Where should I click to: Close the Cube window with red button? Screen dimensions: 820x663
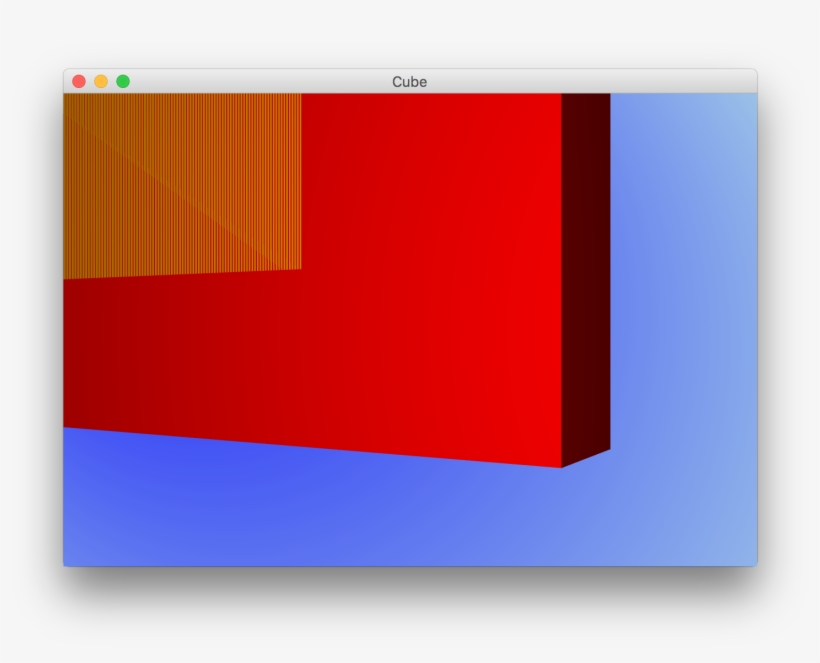[x=79, y=82]
